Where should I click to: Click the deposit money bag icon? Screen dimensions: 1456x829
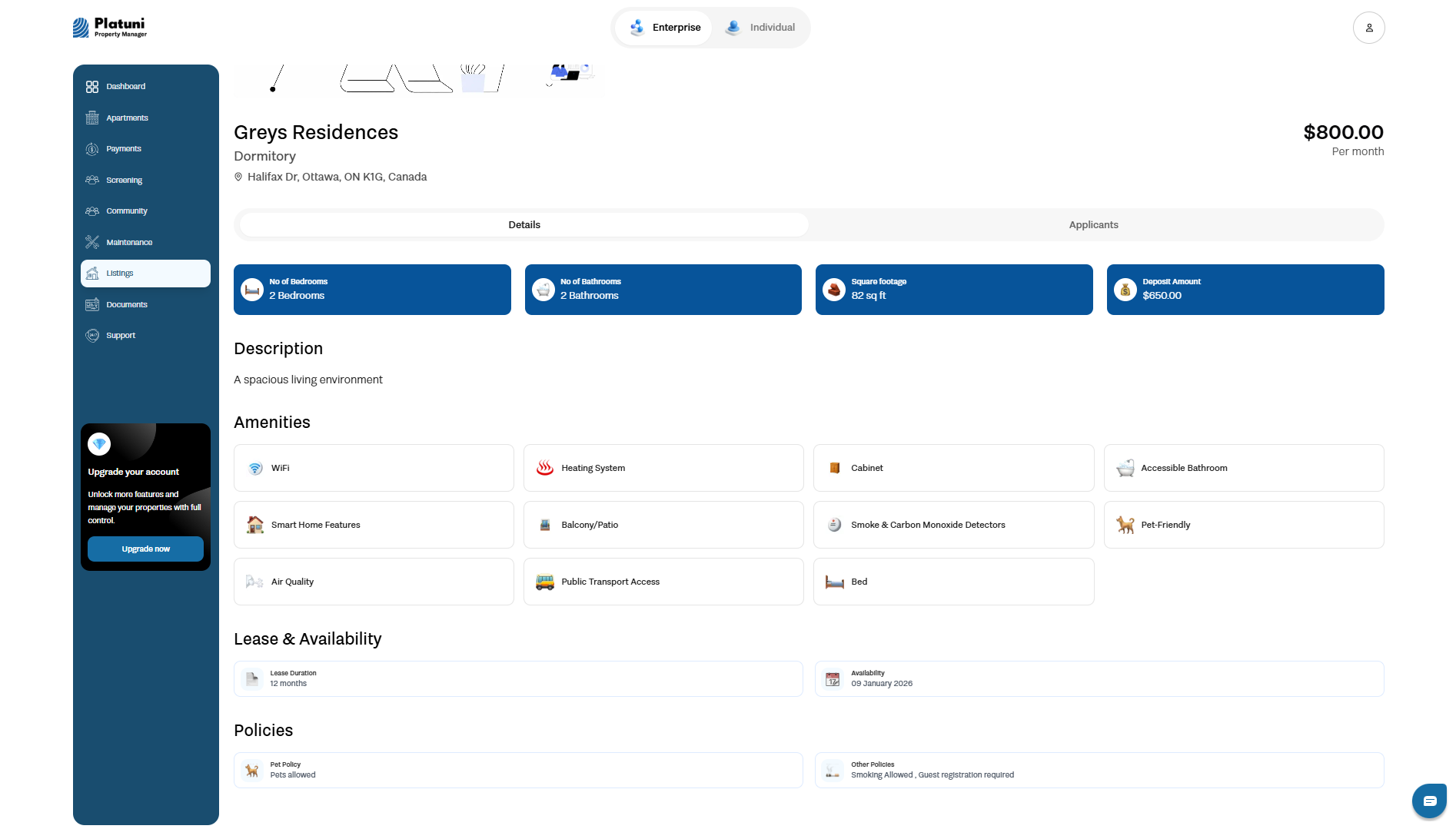point(1125,290)
